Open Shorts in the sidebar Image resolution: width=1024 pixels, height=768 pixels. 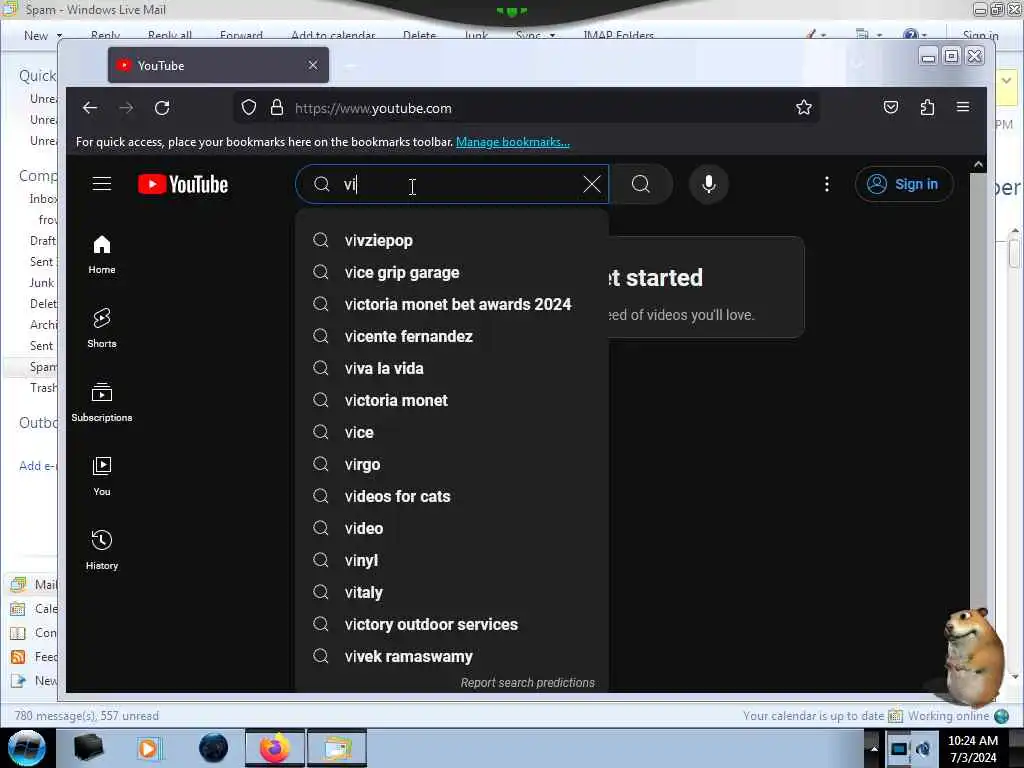click(x=102, y=328)
